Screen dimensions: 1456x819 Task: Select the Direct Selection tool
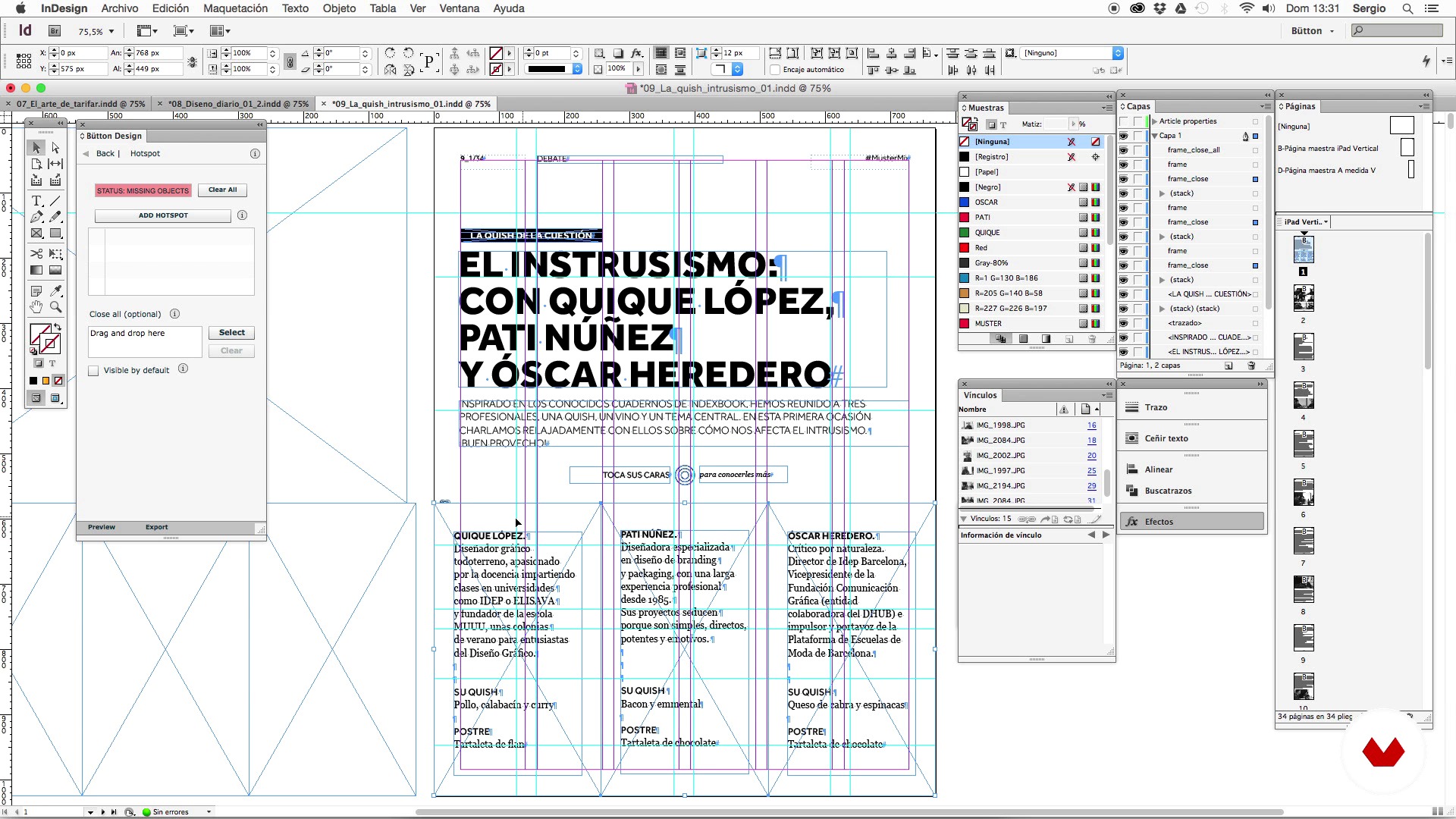(55, 148)
